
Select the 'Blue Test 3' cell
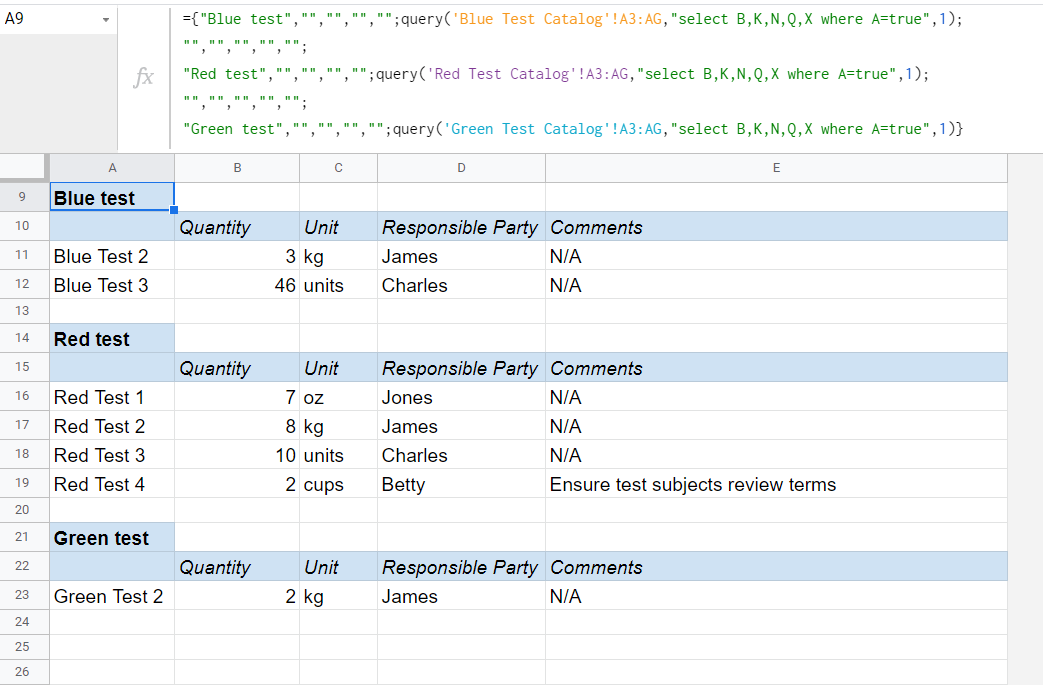coord(112,285)
